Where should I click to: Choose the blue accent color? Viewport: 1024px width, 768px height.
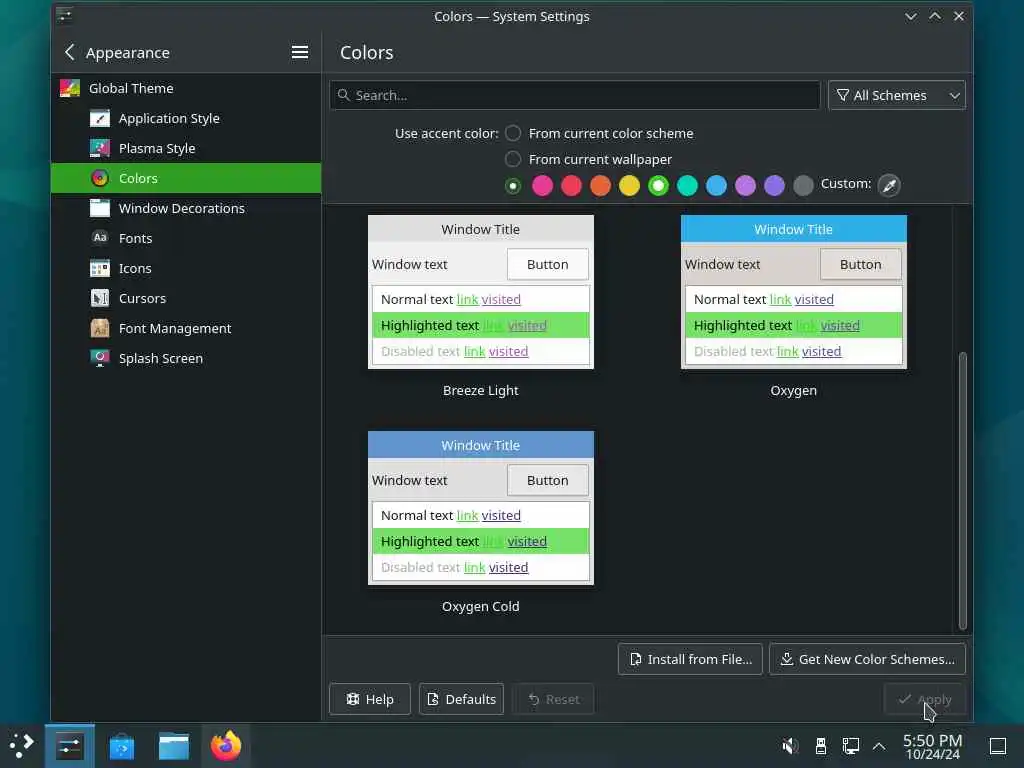click(716, 185)
